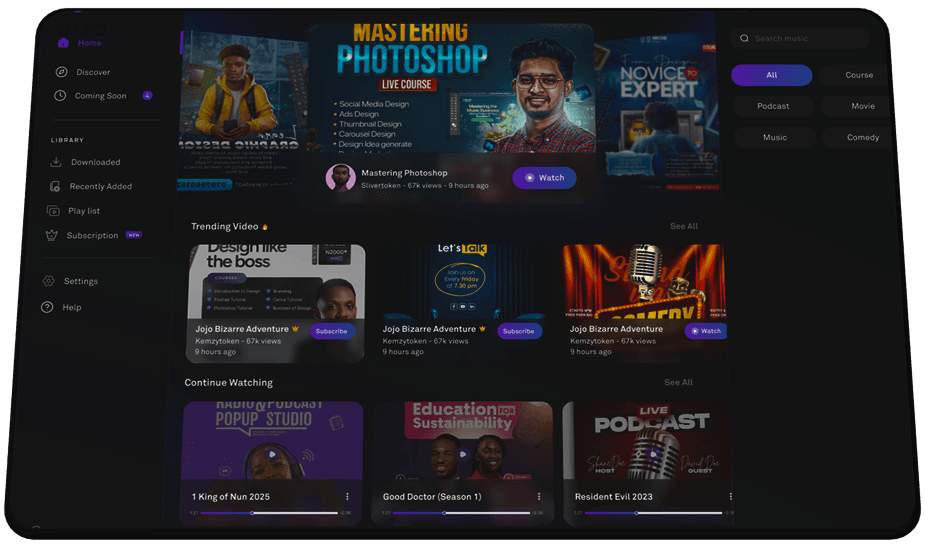Open options menu for Good Doctor (Season 1)

coord(537,496)
